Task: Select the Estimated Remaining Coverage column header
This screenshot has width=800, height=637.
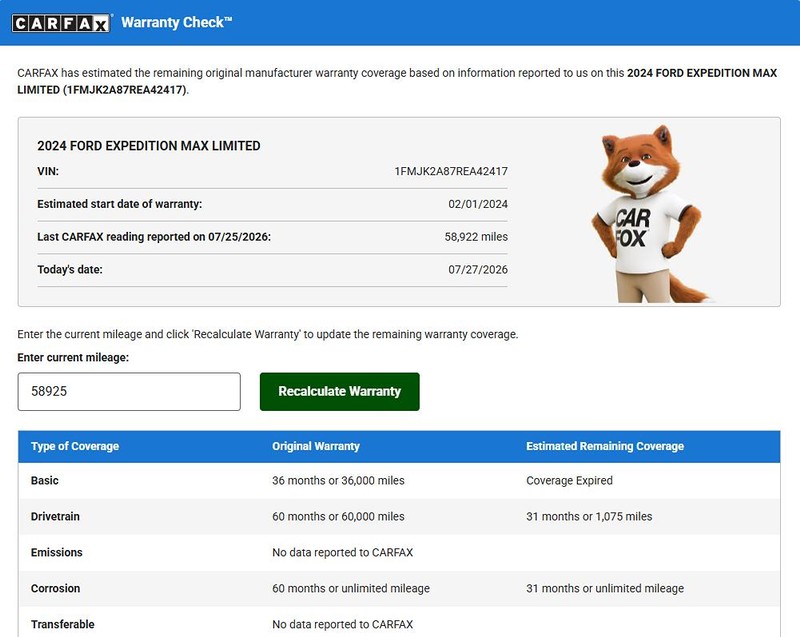Action: 605,446
